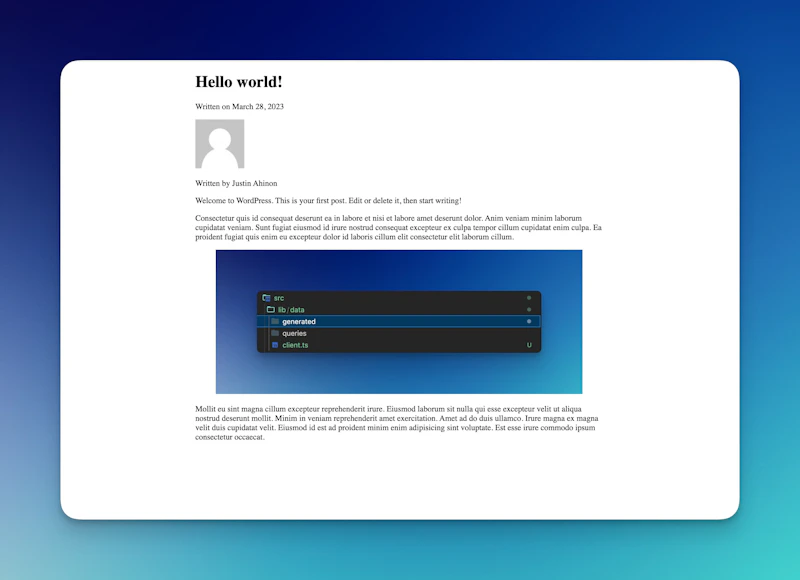
Task: Click the queries folder icon
Action: click(275, 333)
